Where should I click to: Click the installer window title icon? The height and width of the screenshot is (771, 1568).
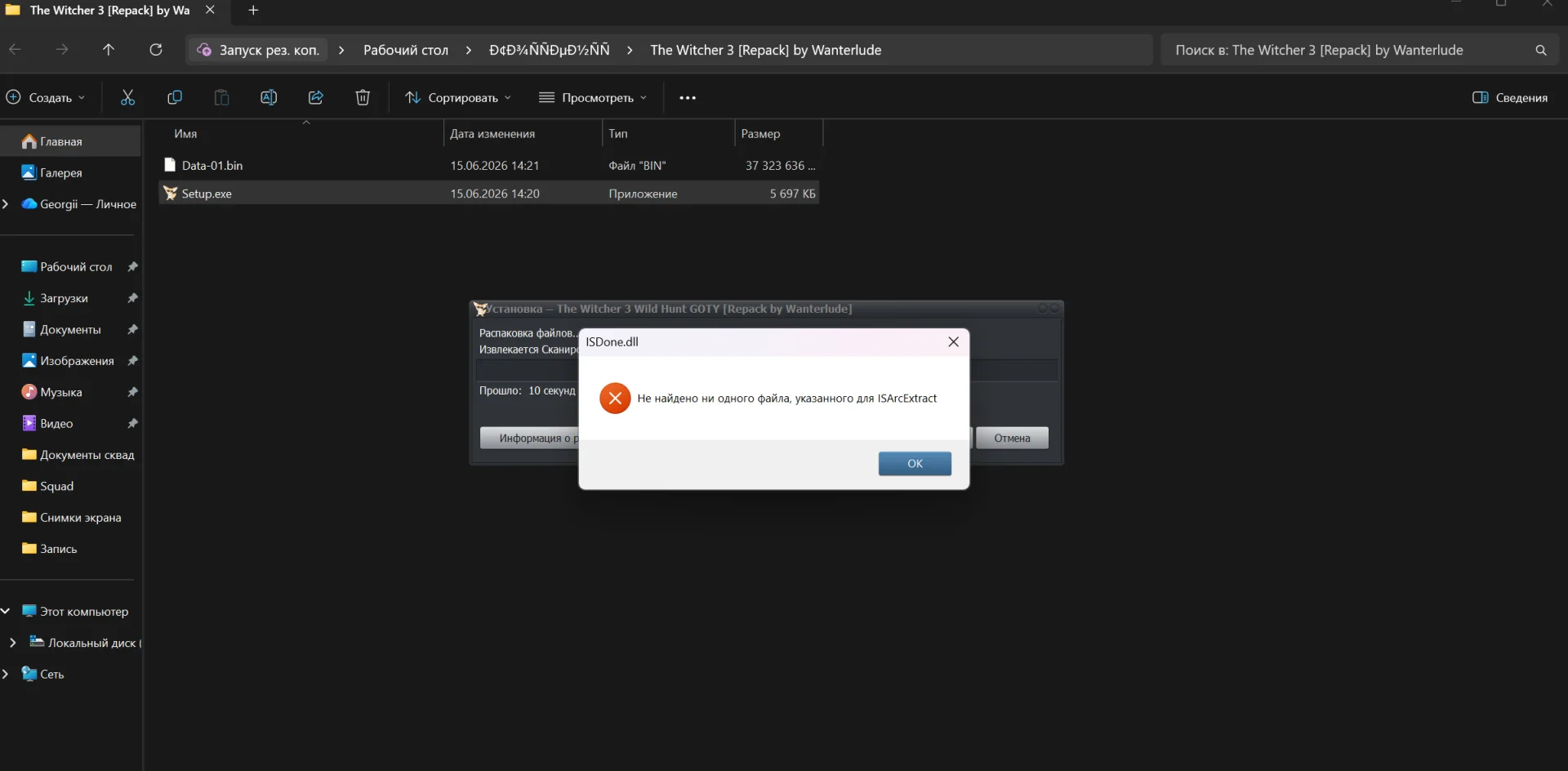[x=480, y=309]
